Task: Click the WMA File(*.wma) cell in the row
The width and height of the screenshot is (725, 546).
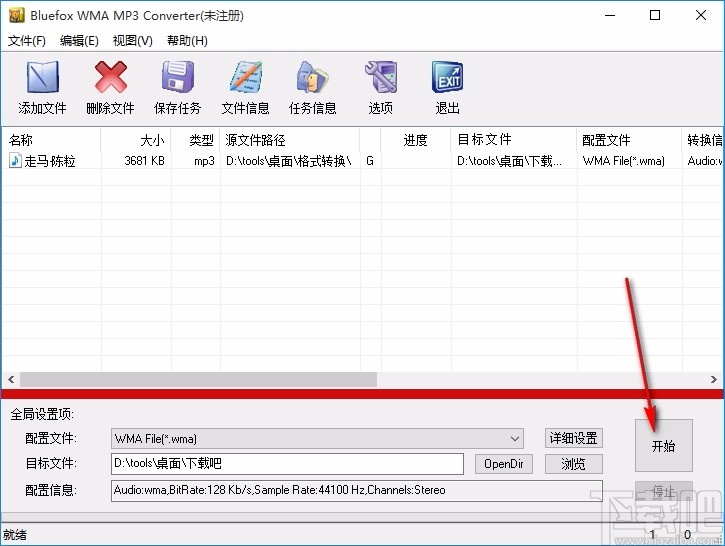Action: click(624, 161)
